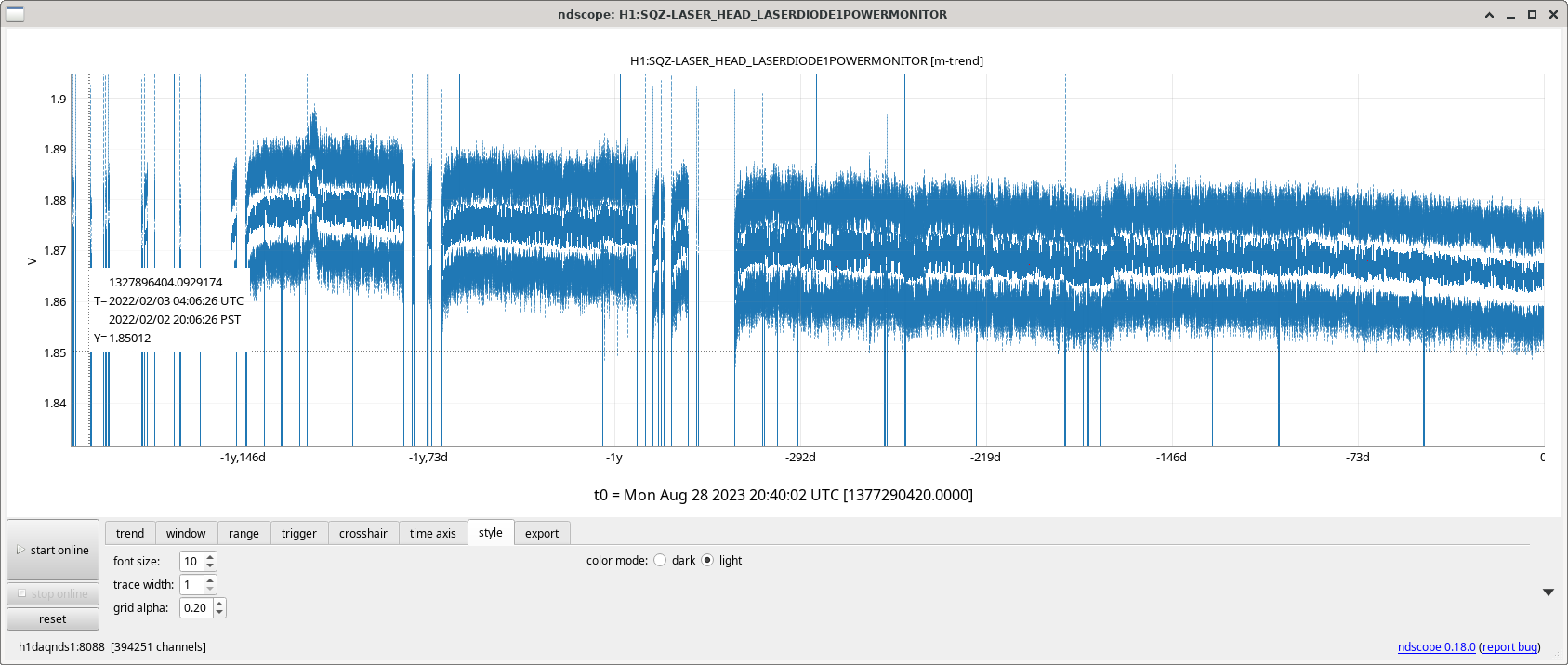
Task: Click the reset button
Action: (53, 619)
